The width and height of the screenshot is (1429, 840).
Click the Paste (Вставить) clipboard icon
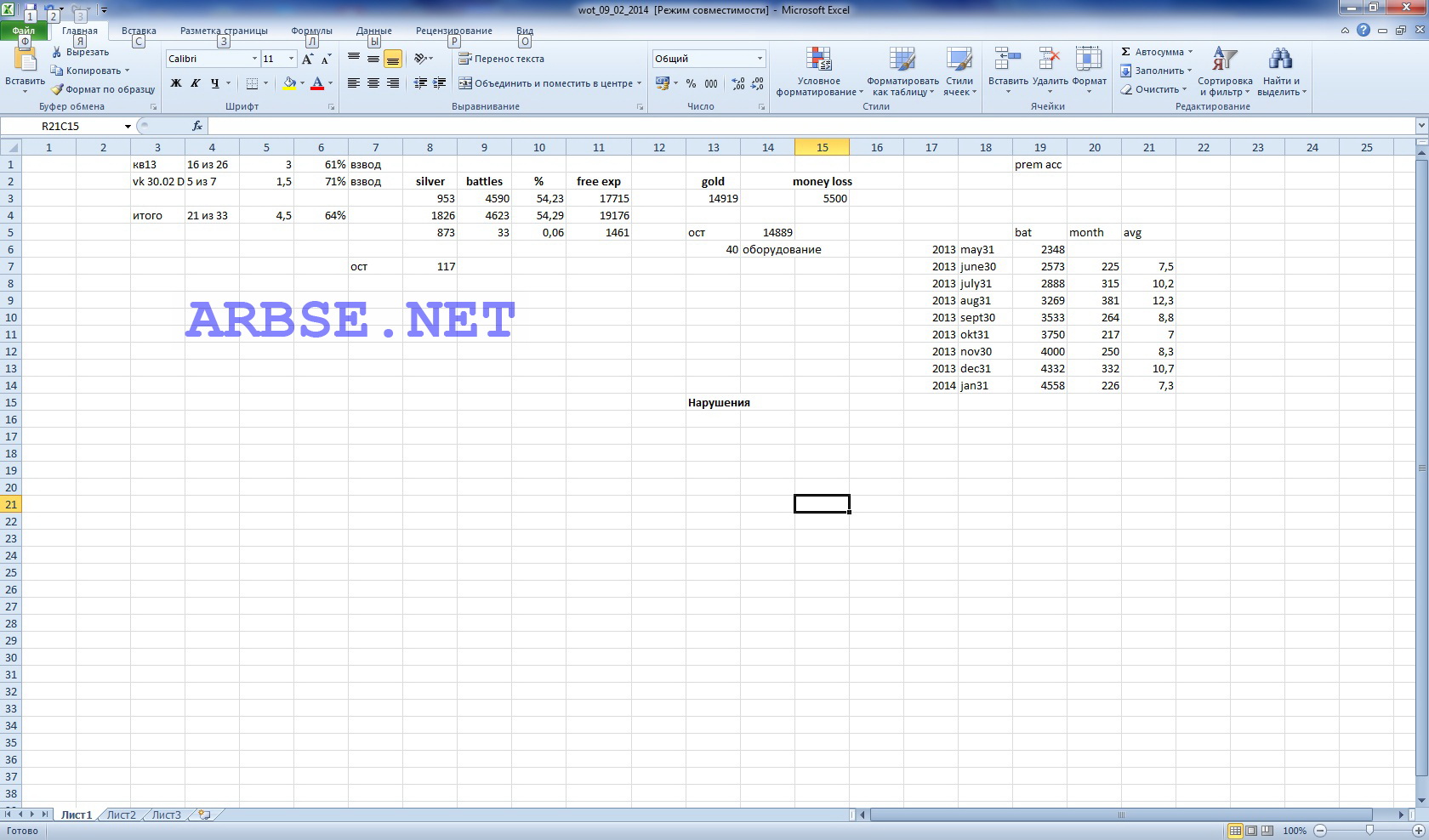(26, 61)
